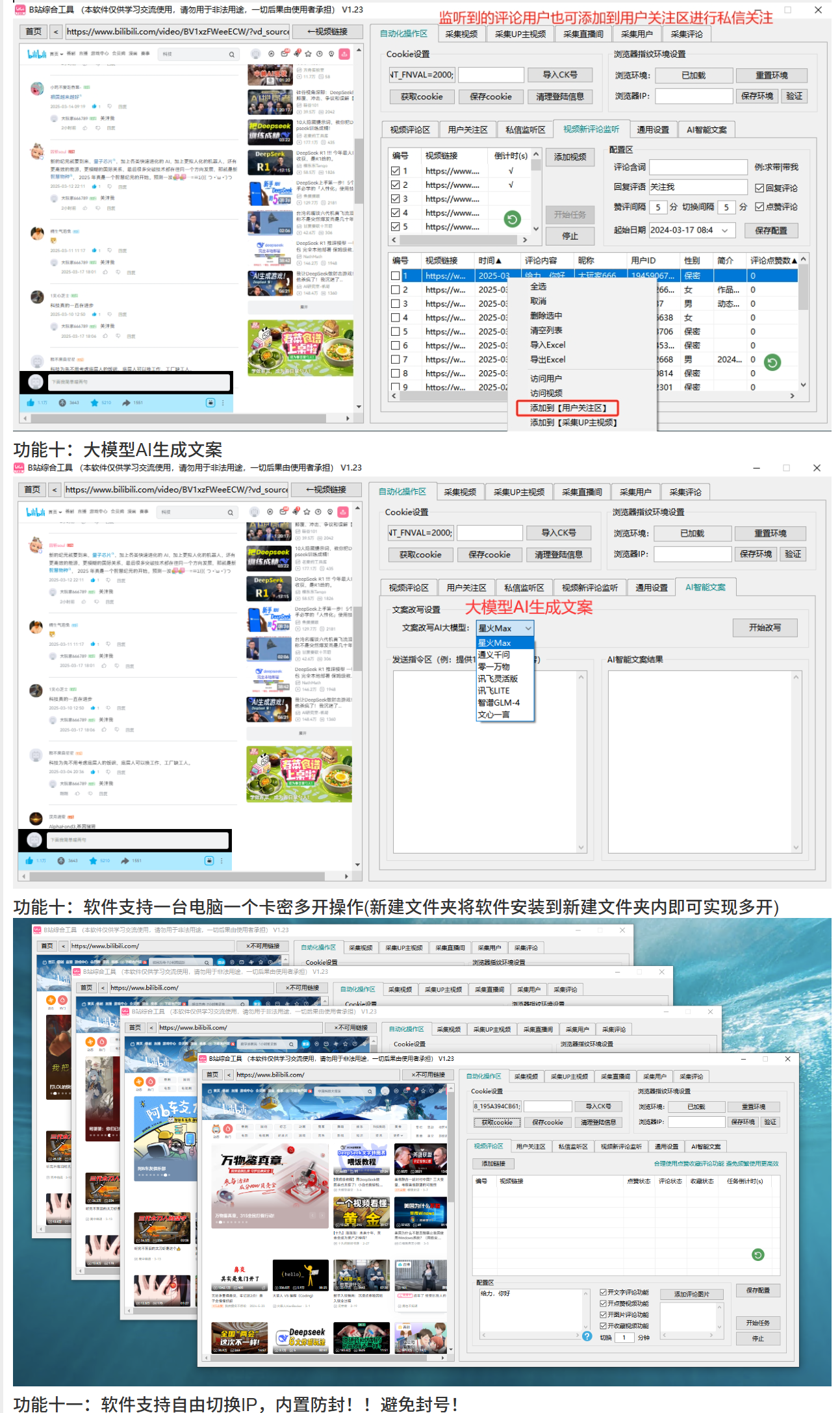This screenshot has height=1413, width=840.
Task: Select 添加到【用户关注区】 in context menu
Action: (568, 408)
